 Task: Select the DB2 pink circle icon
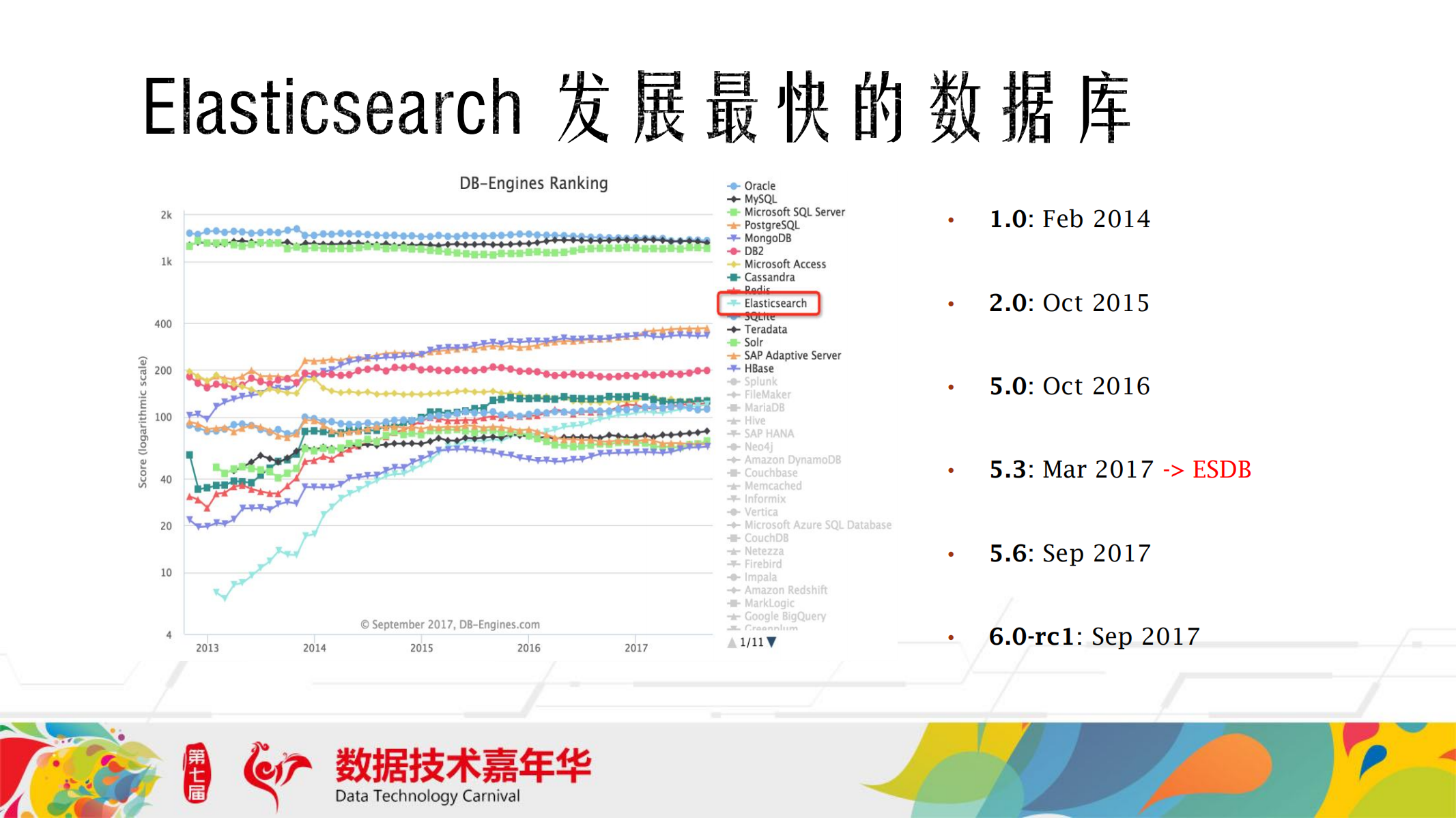pyautogui.click(x=732, y=251)
